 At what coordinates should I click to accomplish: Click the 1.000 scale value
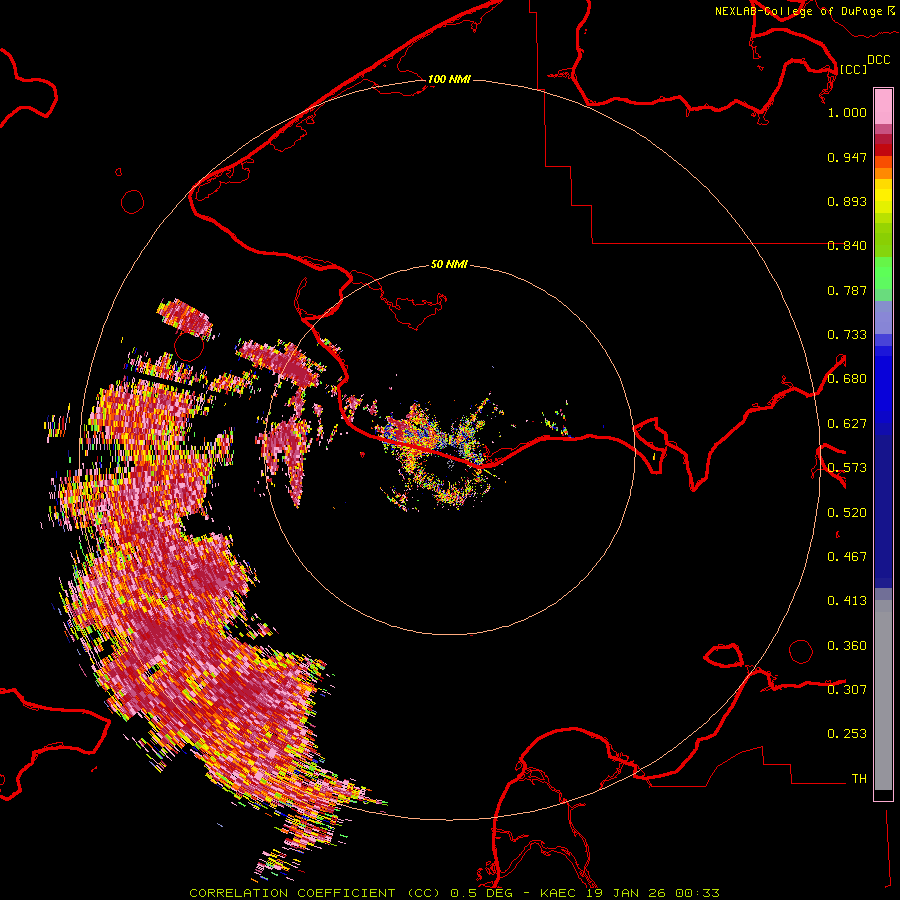click(x=847, y=112)
